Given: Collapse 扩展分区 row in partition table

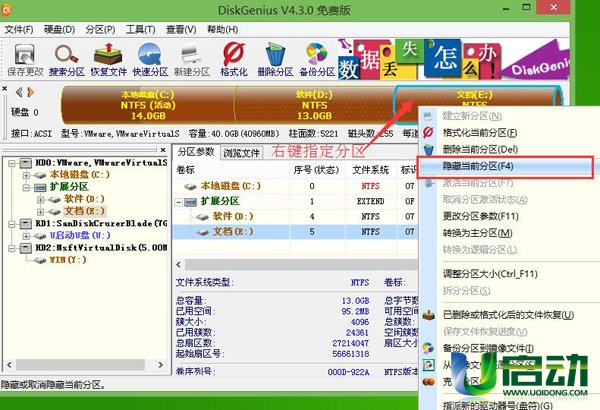Looking at the screenshot, I should point(179,202).
